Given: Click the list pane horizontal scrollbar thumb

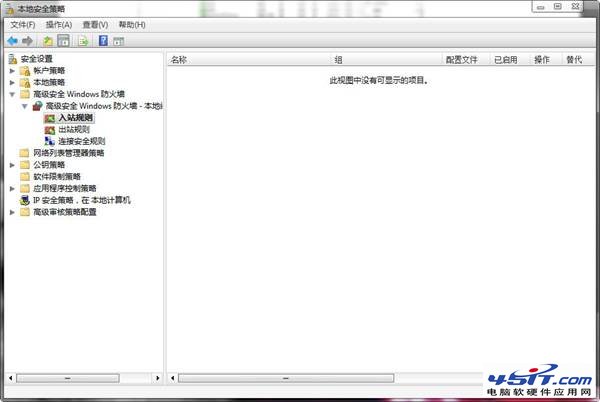Looking at the screenshot, I should click(286, 378).
